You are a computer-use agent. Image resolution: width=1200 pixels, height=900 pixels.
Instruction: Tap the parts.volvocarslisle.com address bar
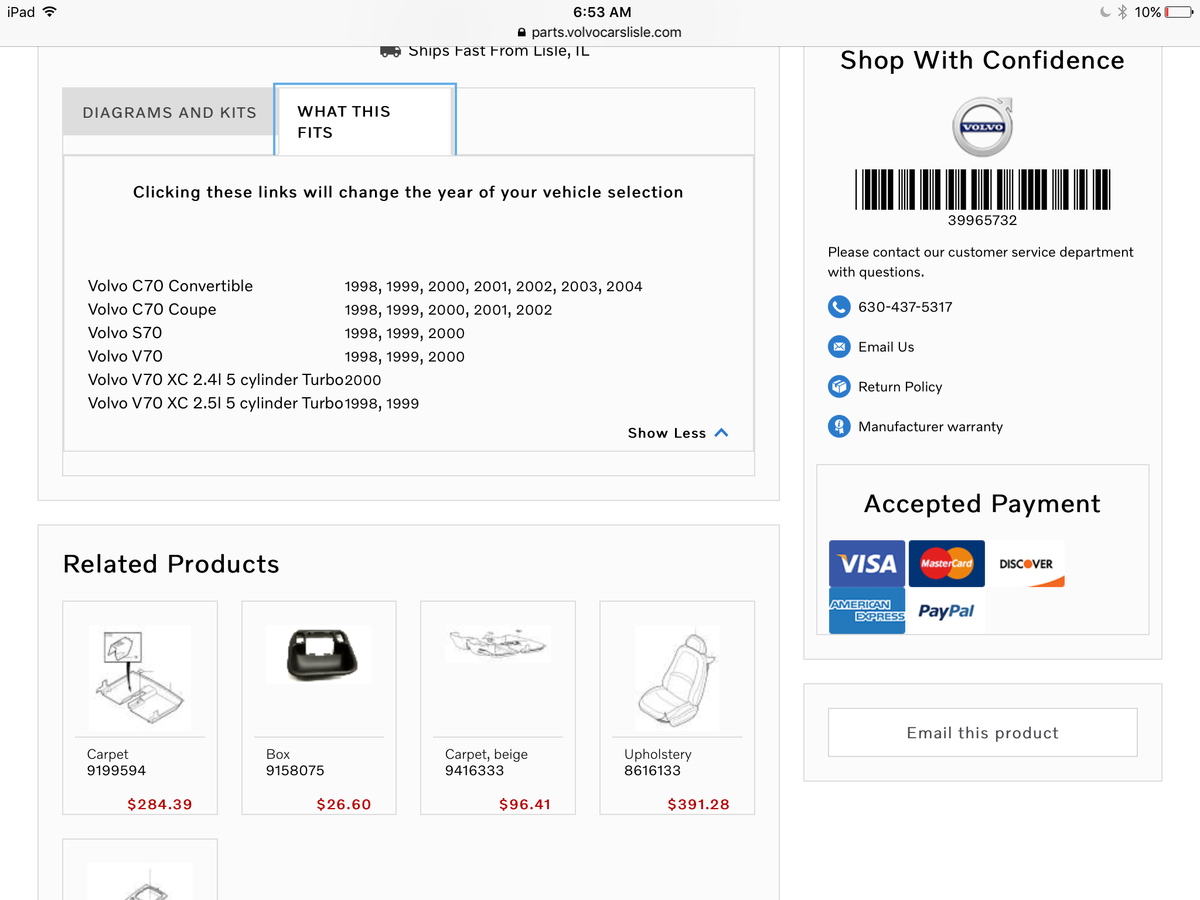click(x=600, y=32)
